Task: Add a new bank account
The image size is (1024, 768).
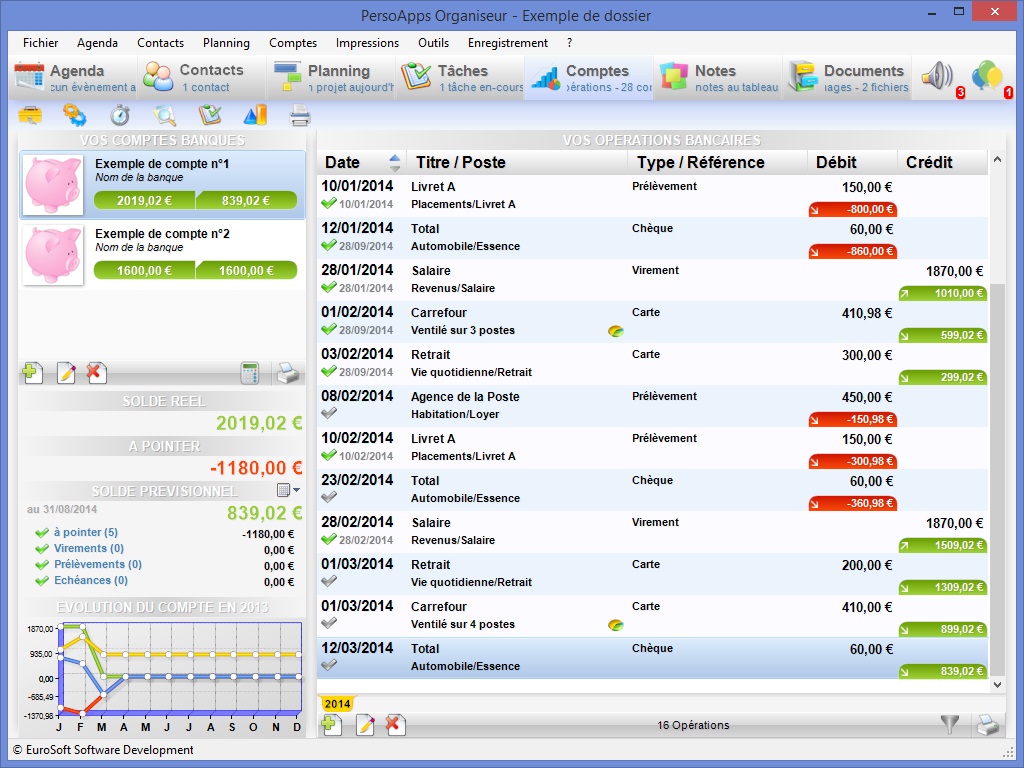Action: tap(33, 374)
